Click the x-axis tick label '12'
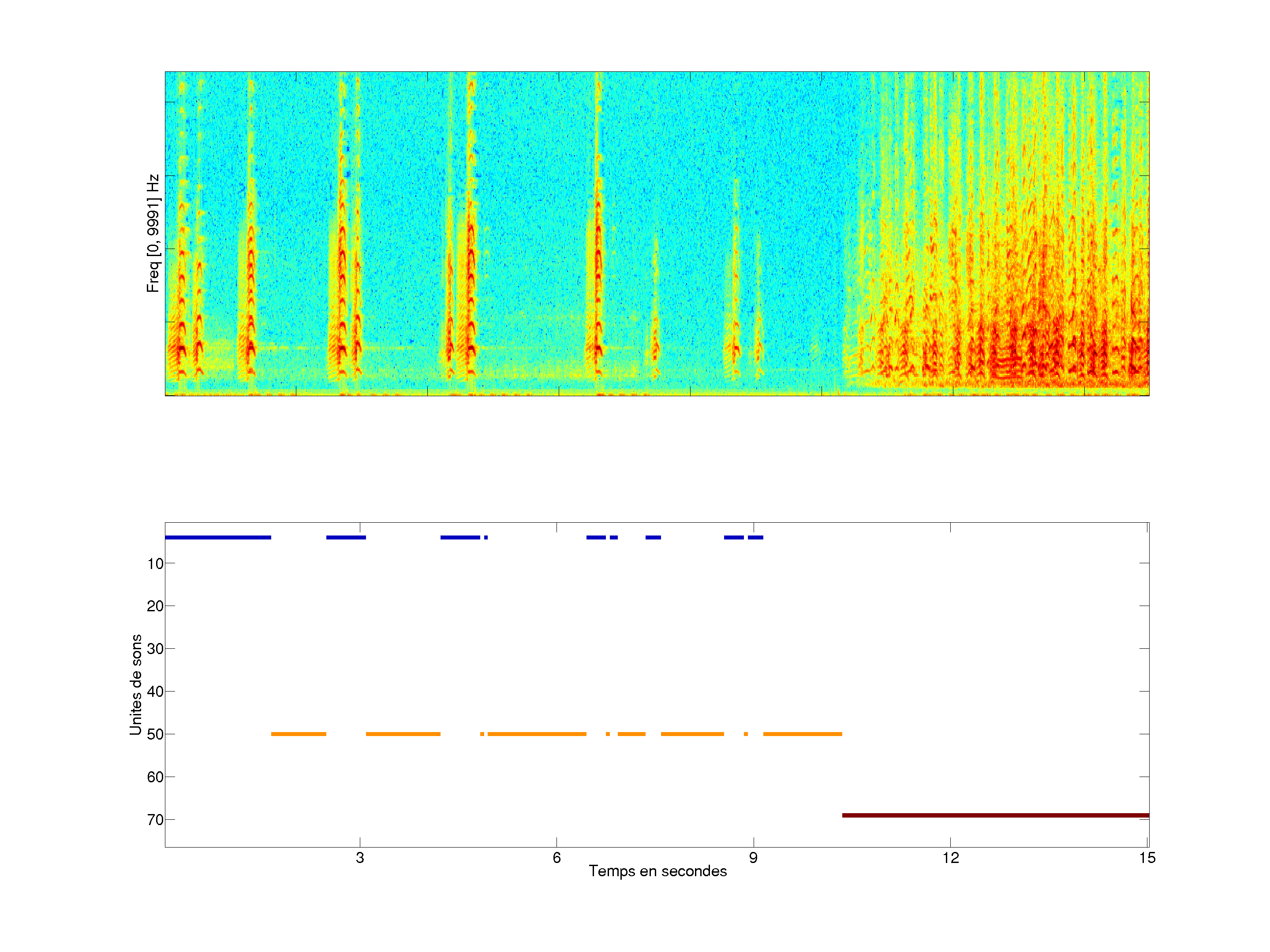The height and width of the screenshot is (952, 1270). click(950, 858)
